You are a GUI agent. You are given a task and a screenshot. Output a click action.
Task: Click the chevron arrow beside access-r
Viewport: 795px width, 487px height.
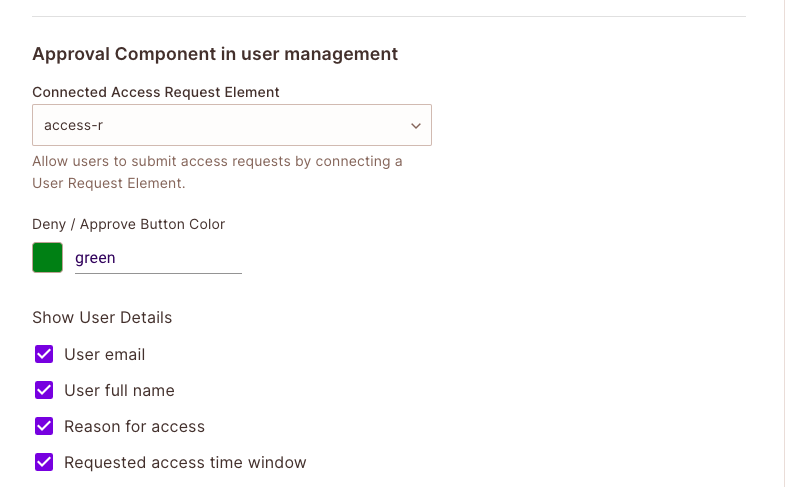coord(416,126)
